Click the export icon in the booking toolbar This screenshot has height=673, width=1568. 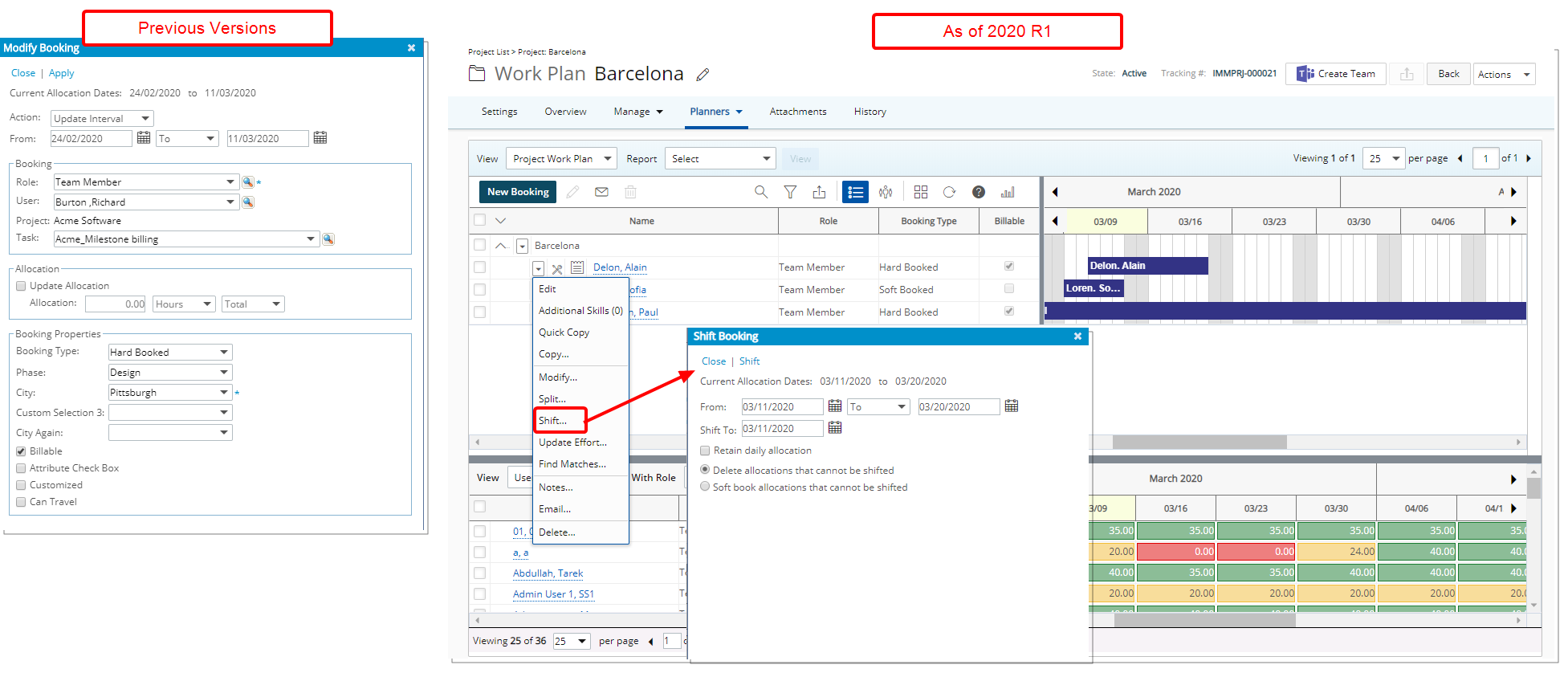coord(819,192)
